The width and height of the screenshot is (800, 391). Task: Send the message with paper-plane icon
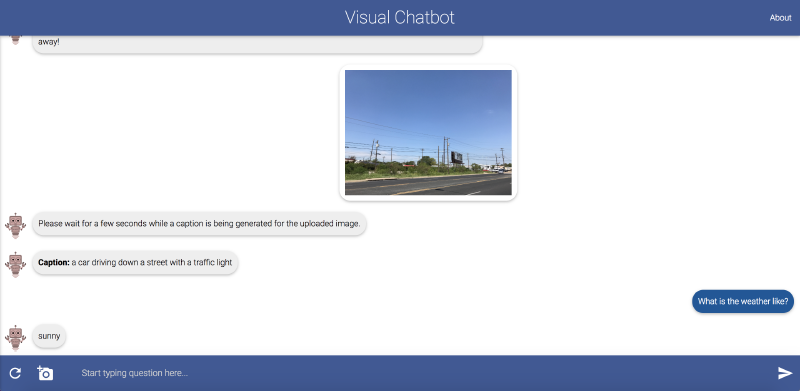click(785, 373)
